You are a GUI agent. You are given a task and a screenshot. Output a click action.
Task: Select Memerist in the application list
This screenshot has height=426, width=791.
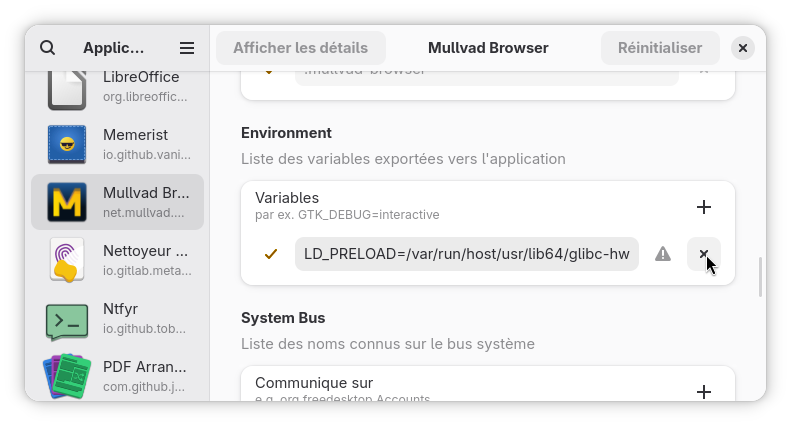[x=118, y=144]
